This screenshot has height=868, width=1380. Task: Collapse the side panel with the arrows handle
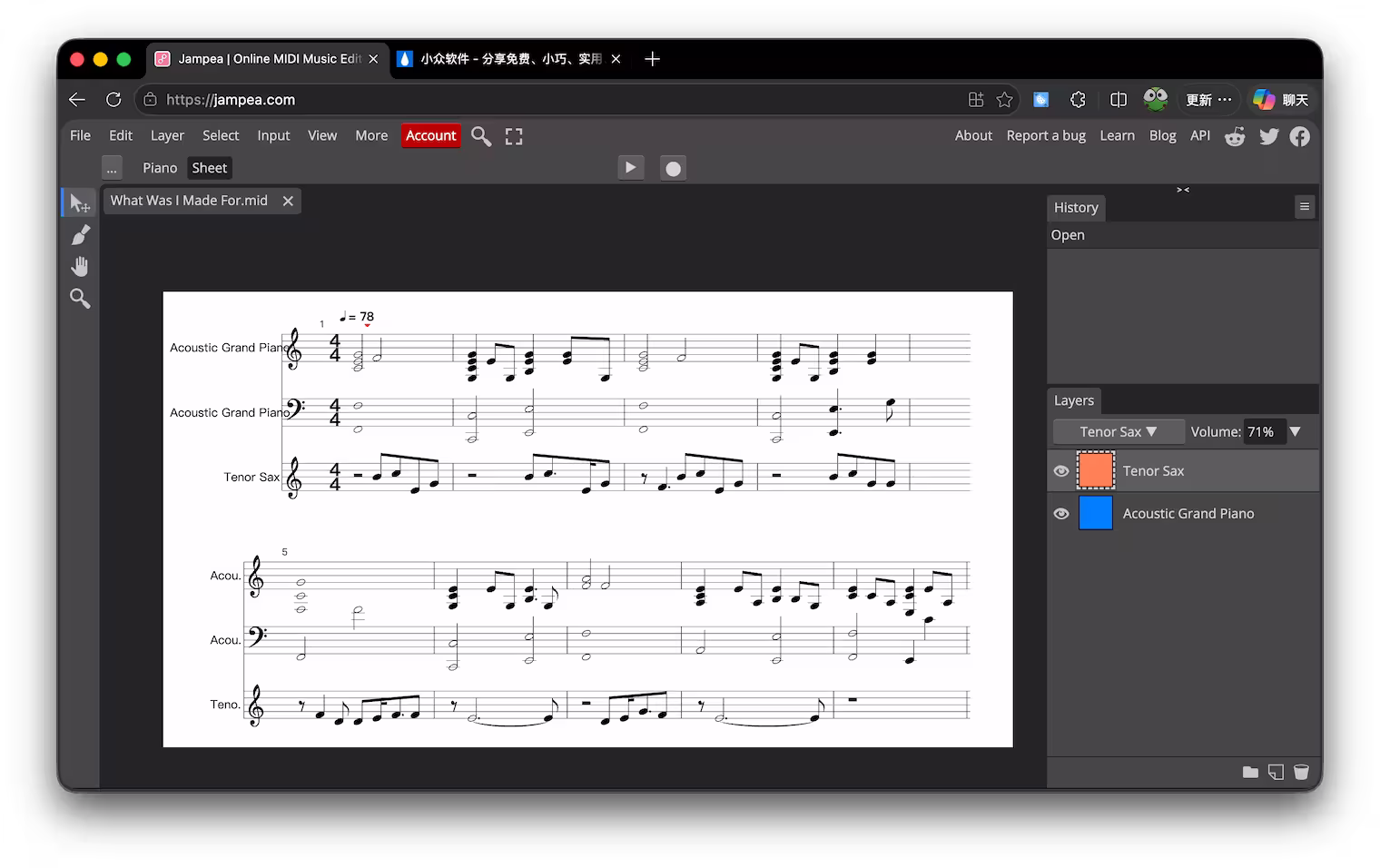tap(1183, 190)
